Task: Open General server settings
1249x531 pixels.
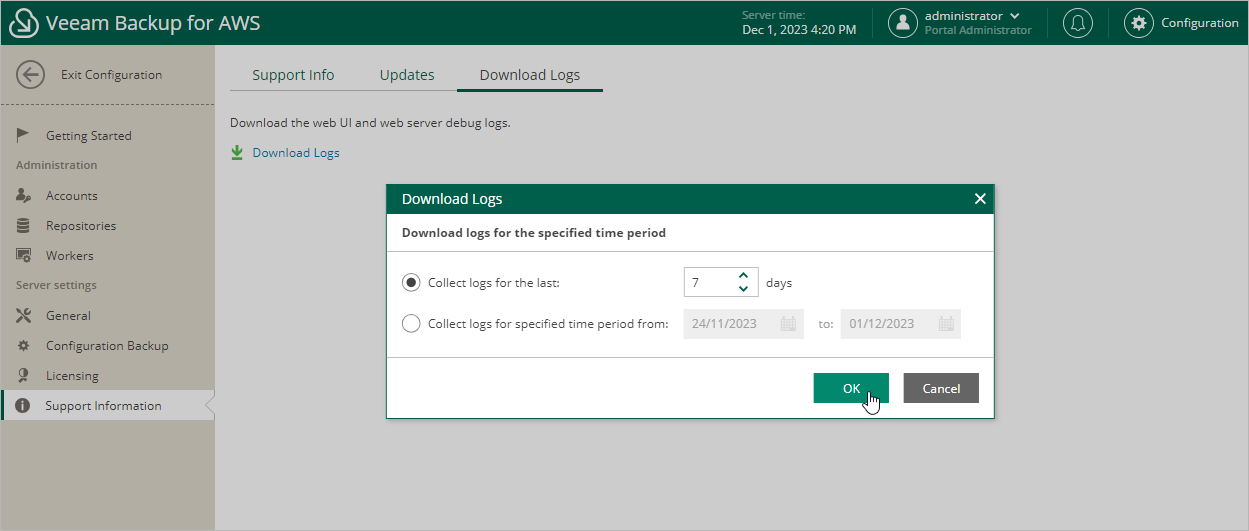Action: coord(68,316)
